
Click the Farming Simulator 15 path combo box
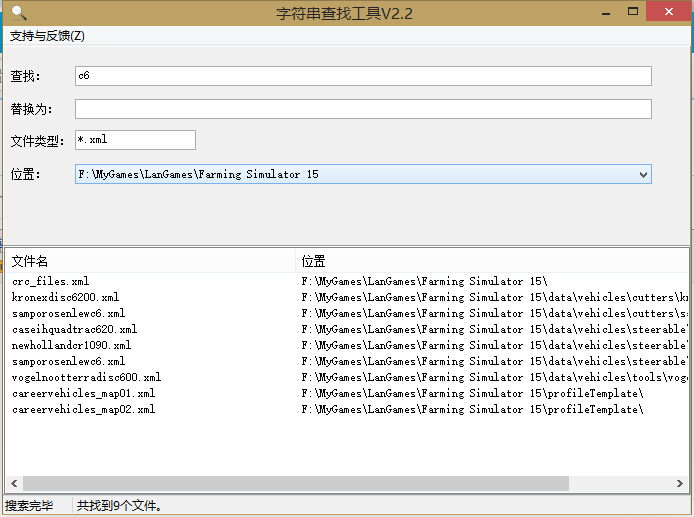350,174
